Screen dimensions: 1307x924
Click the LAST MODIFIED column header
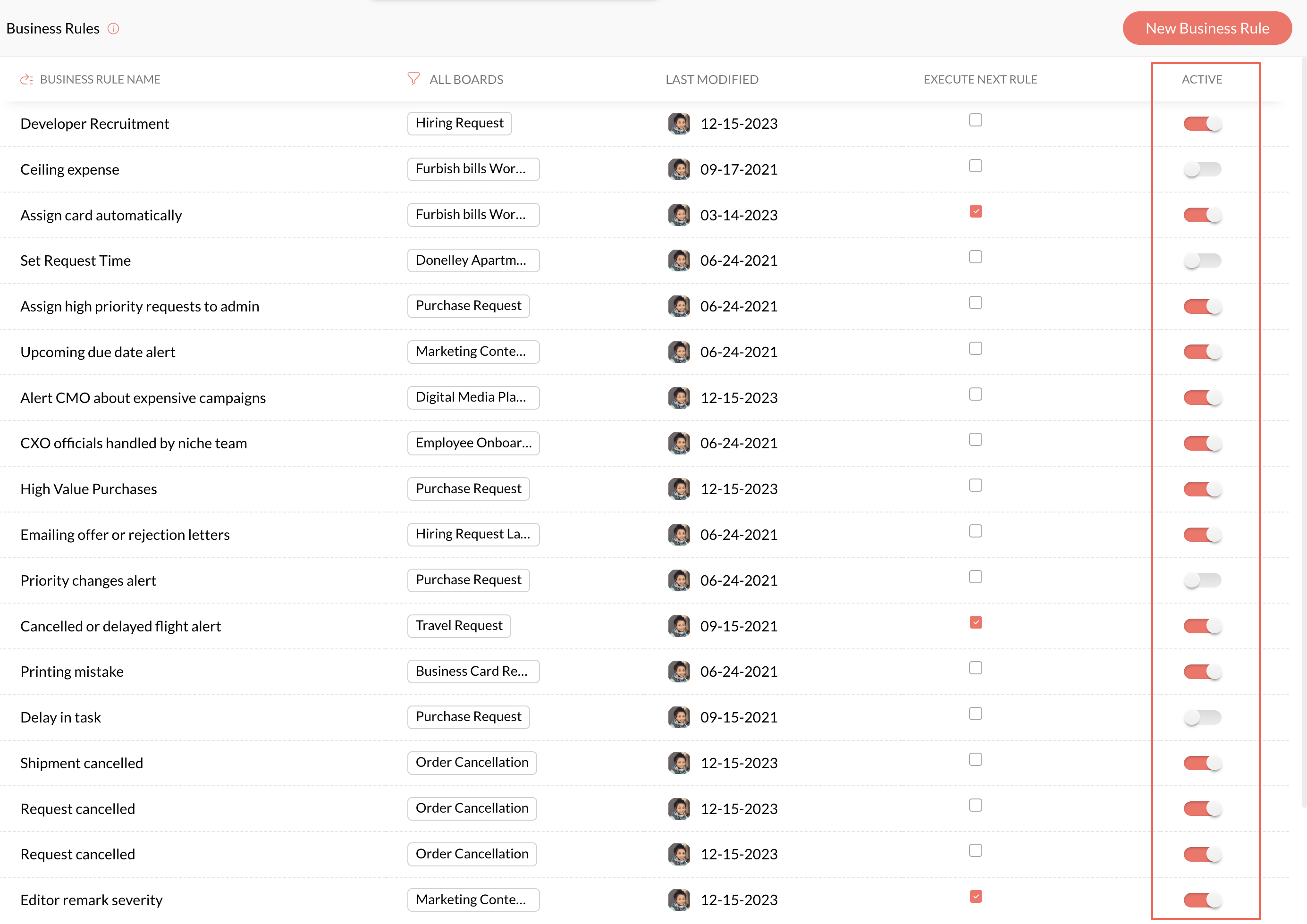coord(712,80)
